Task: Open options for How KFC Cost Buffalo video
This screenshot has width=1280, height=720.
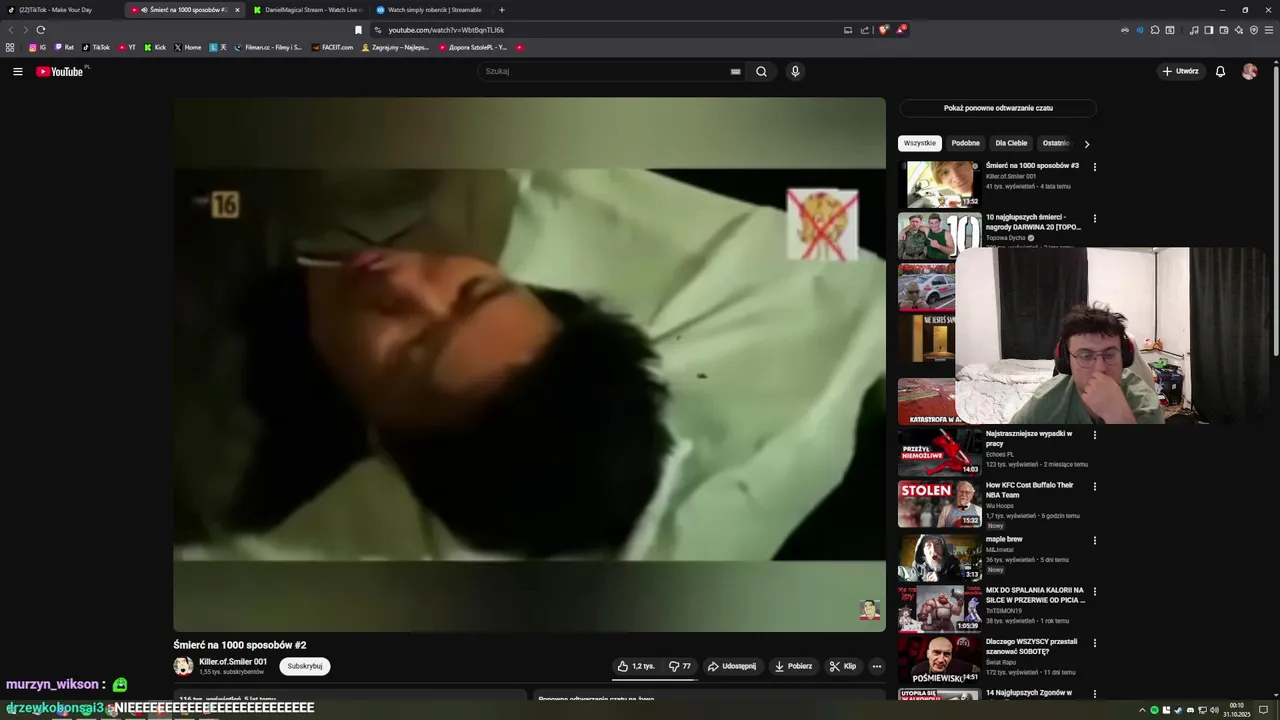Action: 1094,486
